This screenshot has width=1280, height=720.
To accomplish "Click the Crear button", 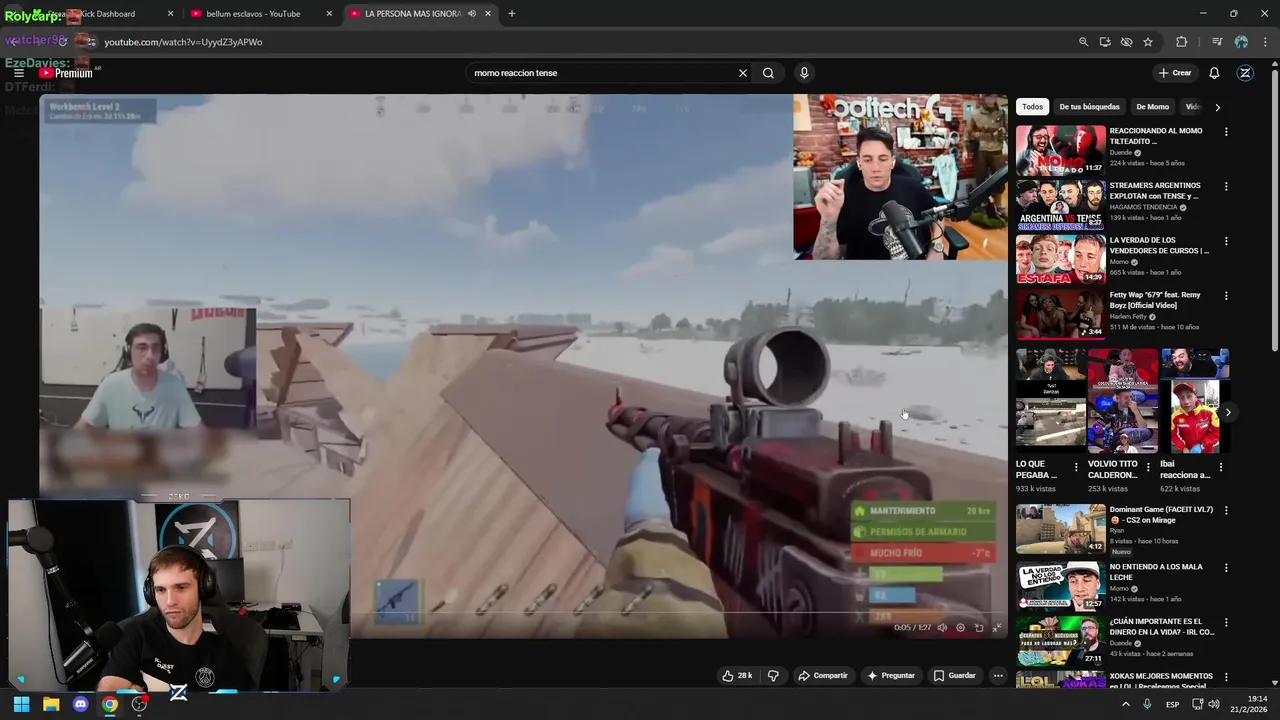I will [x=1175, y=73].
